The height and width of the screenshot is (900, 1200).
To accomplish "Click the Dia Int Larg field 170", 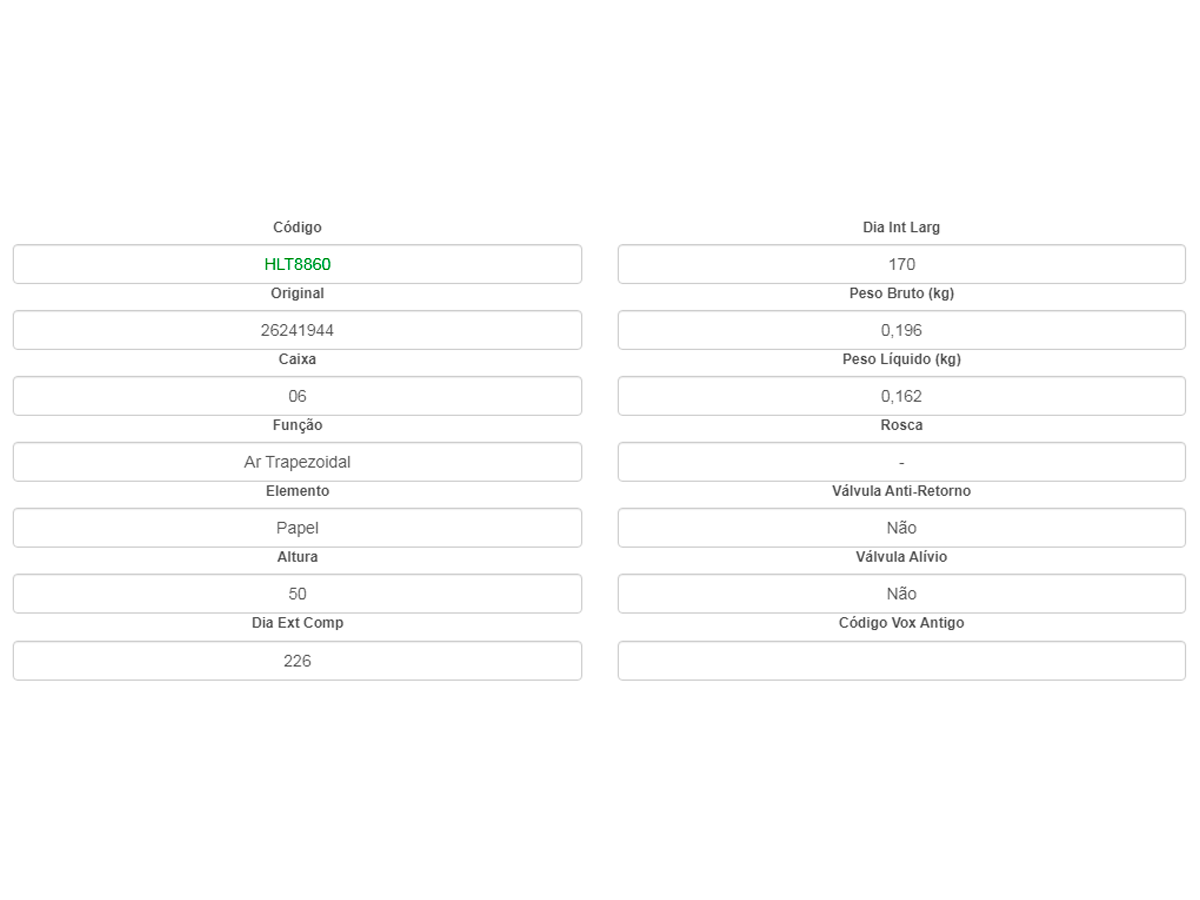I will [901, 264].
